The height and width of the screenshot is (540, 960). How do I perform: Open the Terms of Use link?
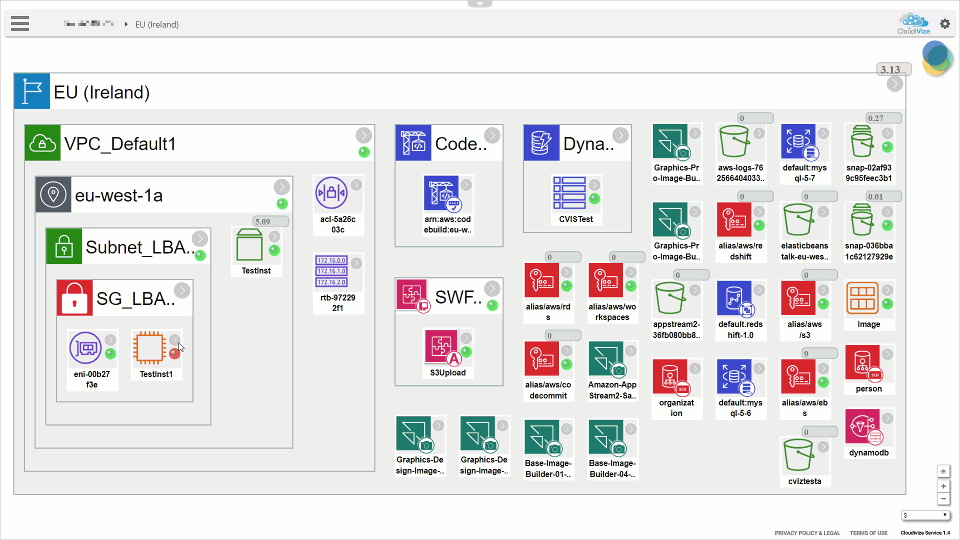click(x=868, y=533)
